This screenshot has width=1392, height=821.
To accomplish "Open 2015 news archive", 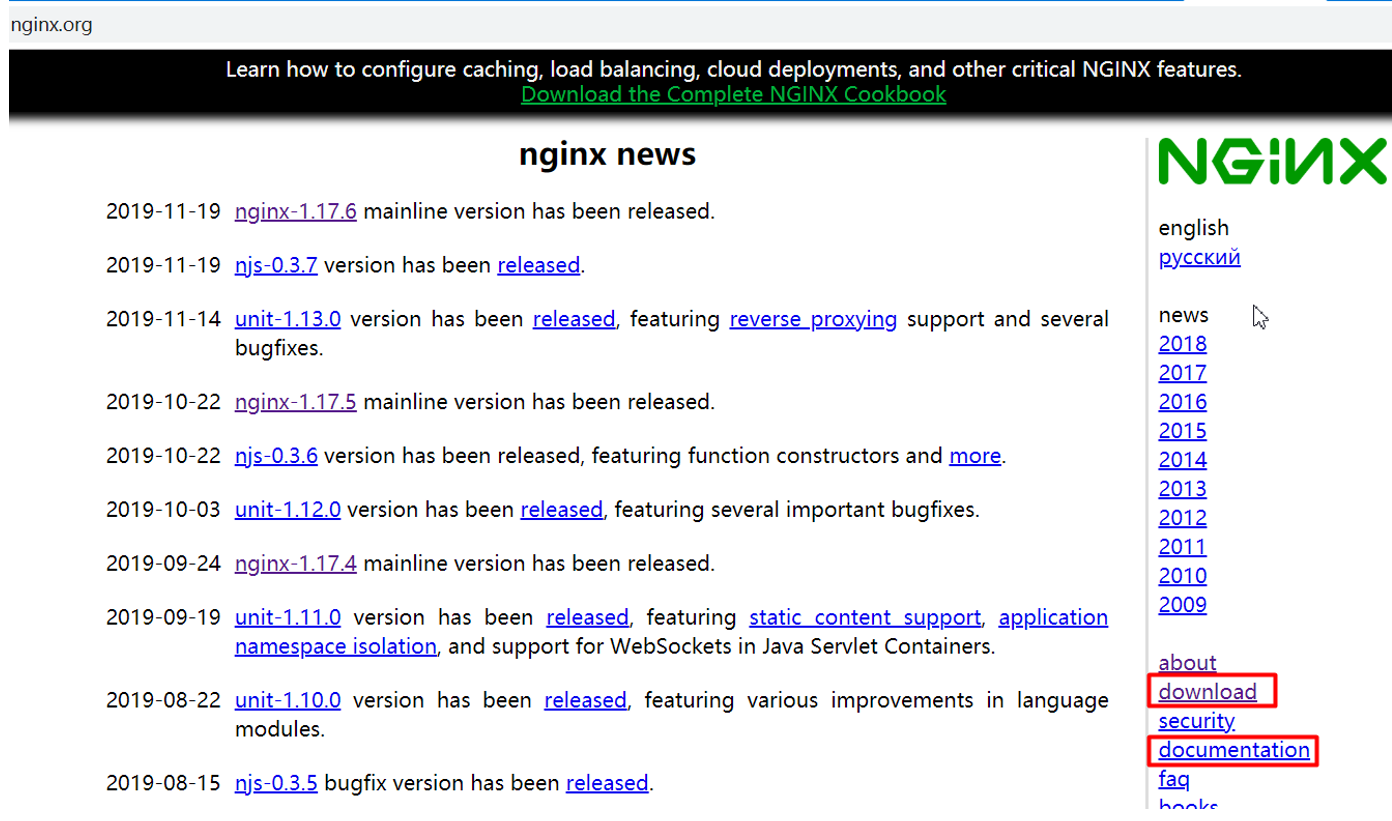I will tap(1182, 431).
